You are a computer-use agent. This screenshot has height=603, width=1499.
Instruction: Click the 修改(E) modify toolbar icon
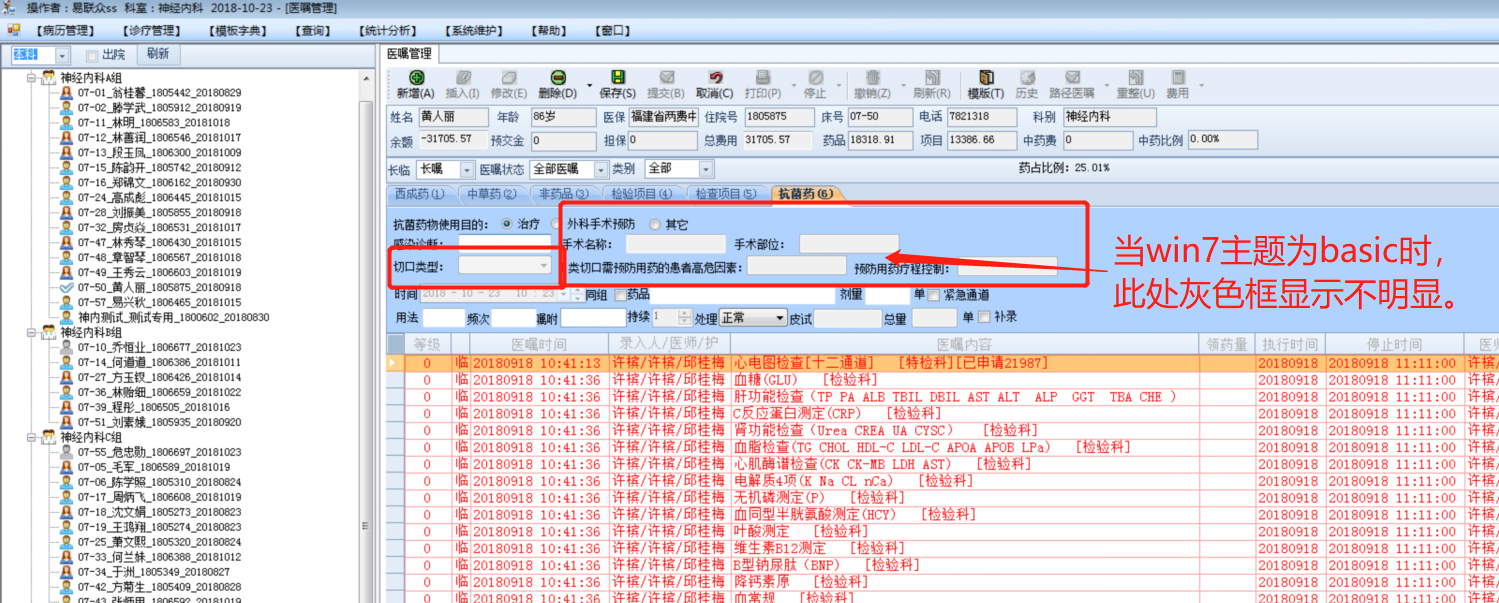[x=509, y=78]
